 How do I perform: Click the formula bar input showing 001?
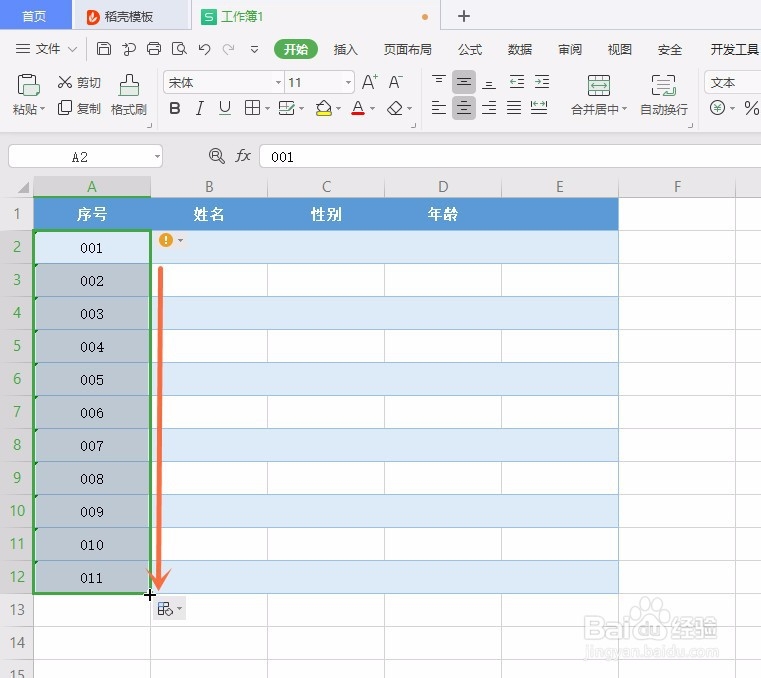click(510, 156)
